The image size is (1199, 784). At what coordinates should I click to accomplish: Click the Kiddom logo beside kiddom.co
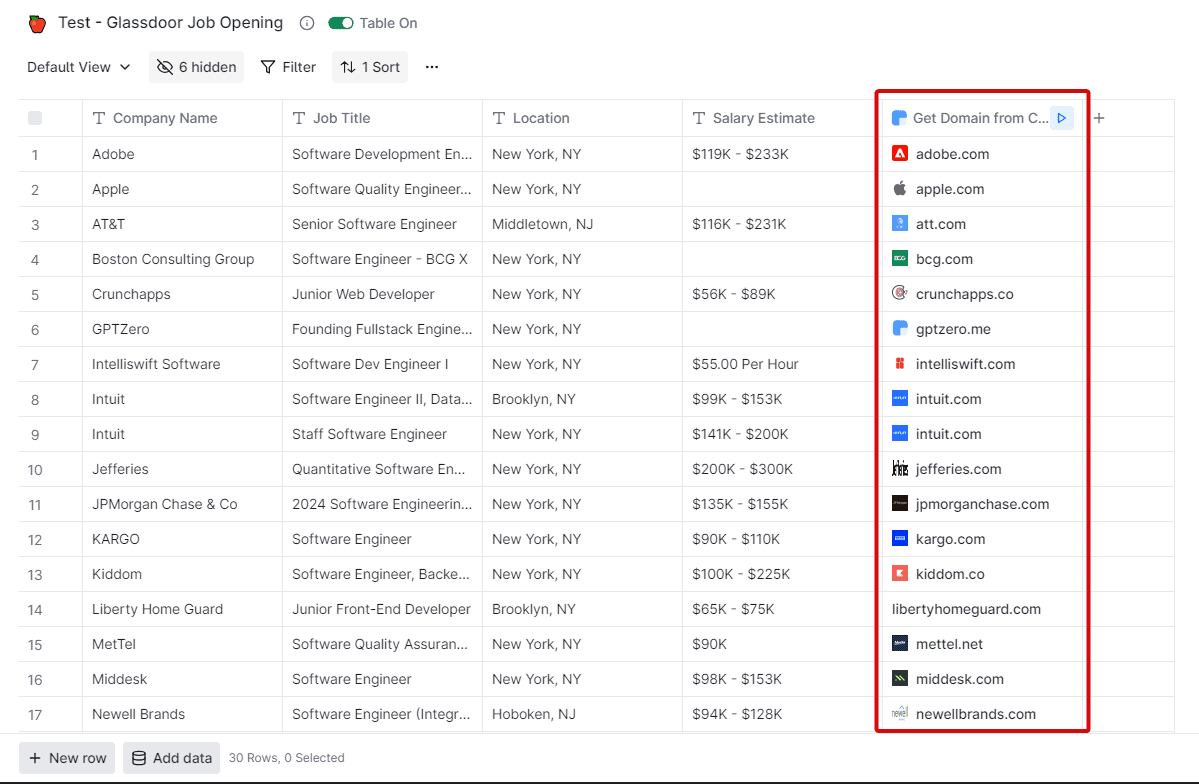click(900, 574)
